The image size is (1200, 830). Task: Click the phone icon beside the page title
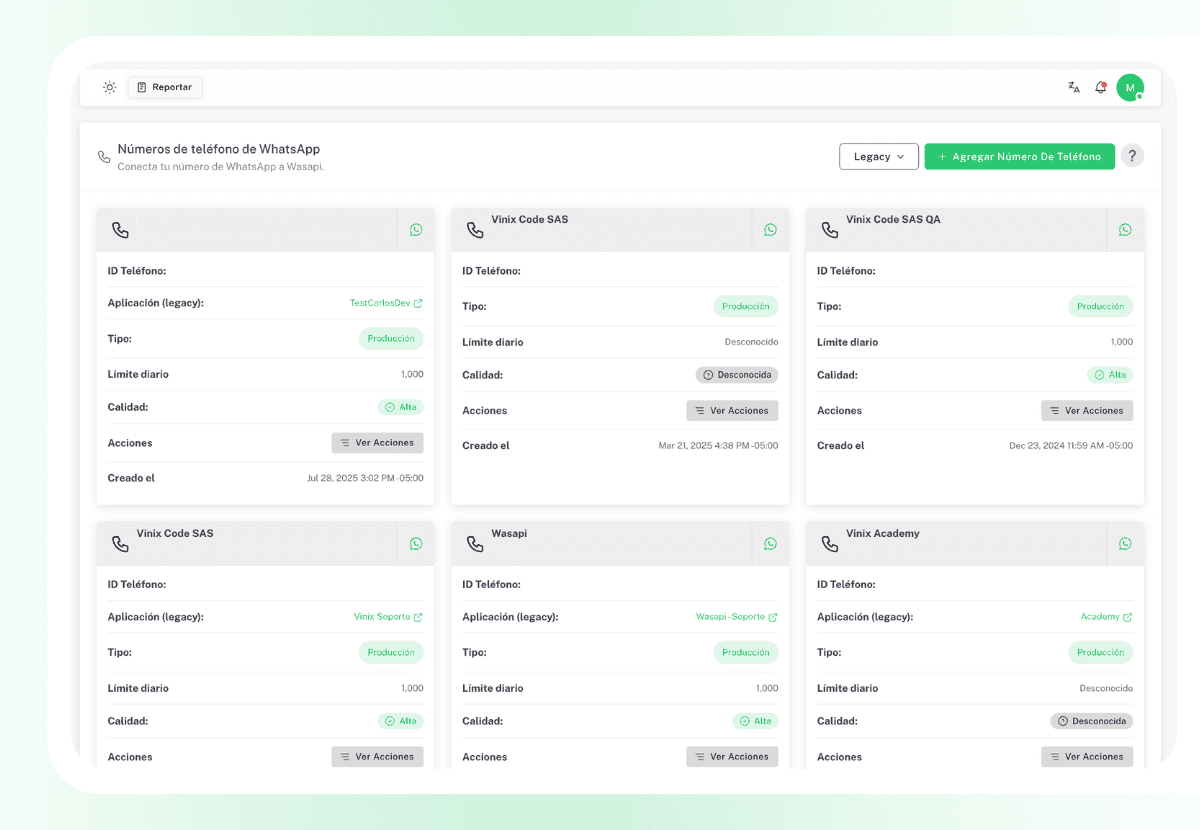click(104, 157)
